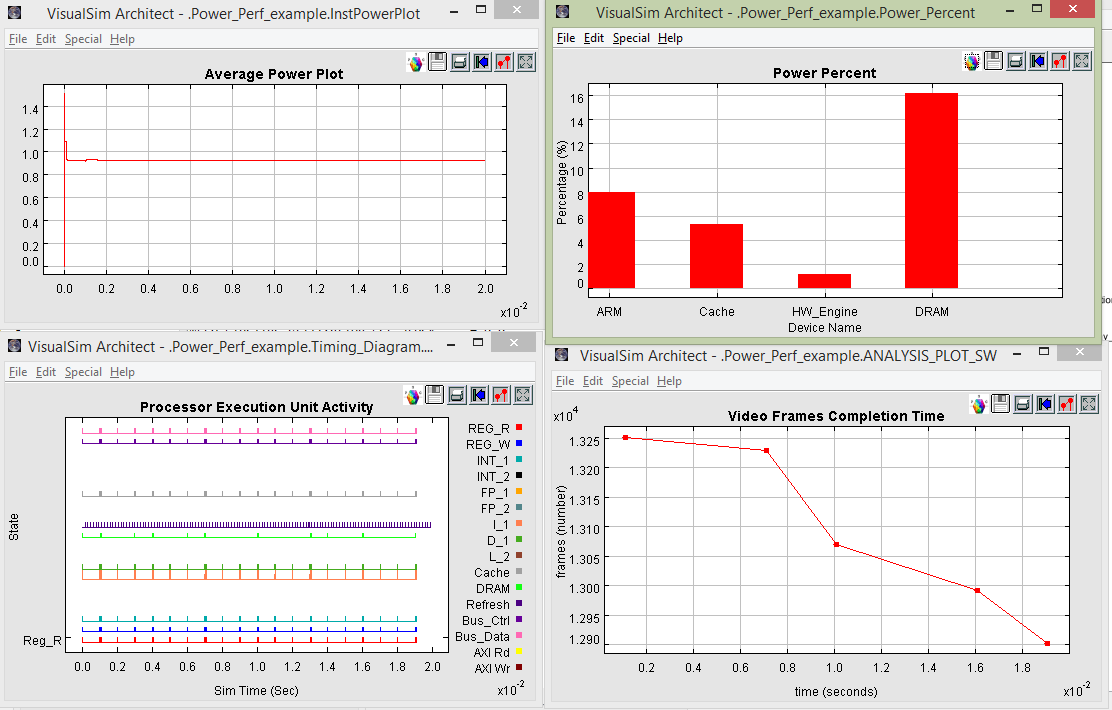Open Help menu in InstPowerPlot window
This screenshot has width=1112, height=710.
122,39
